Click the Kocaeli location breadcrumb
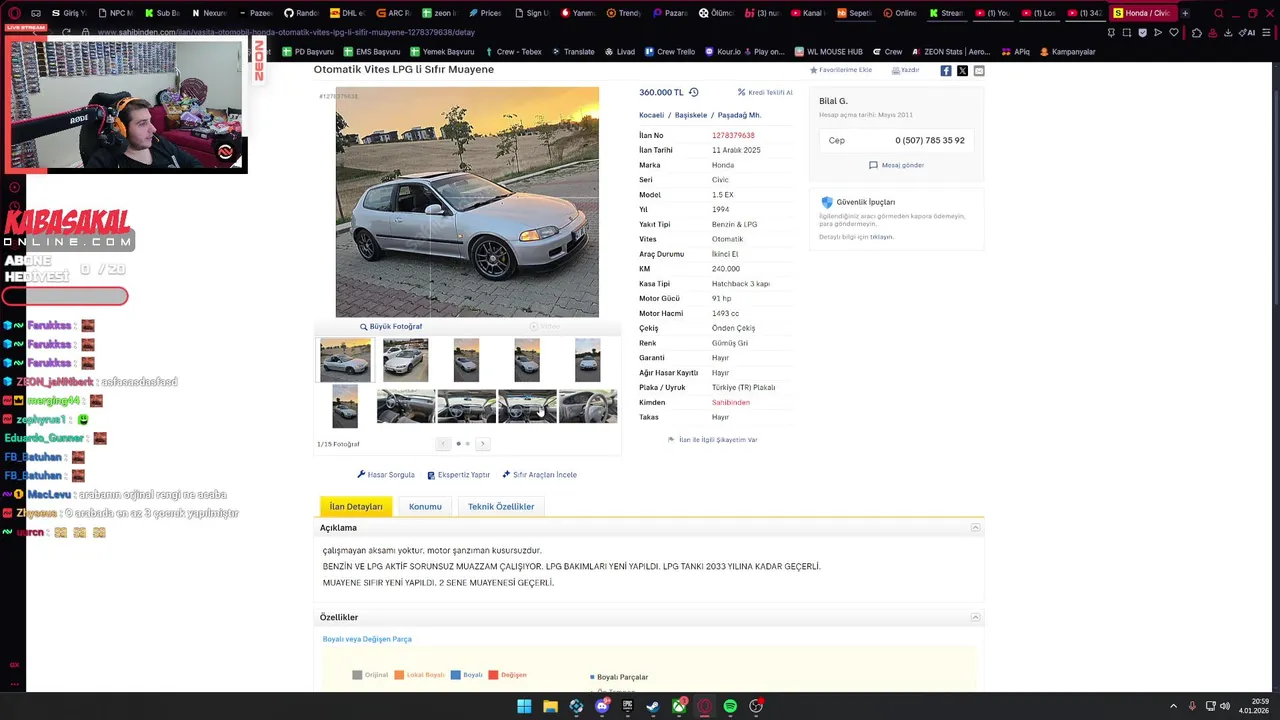 (x=651, y=115)
